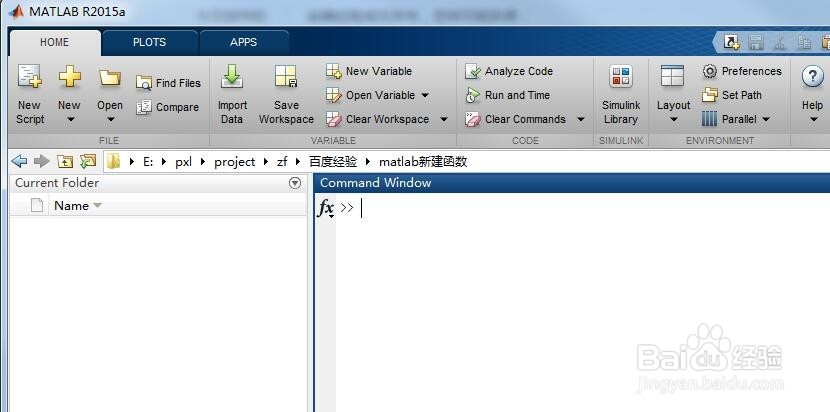Click Save Workspace

pyautogui.click(x=286, y=94)
